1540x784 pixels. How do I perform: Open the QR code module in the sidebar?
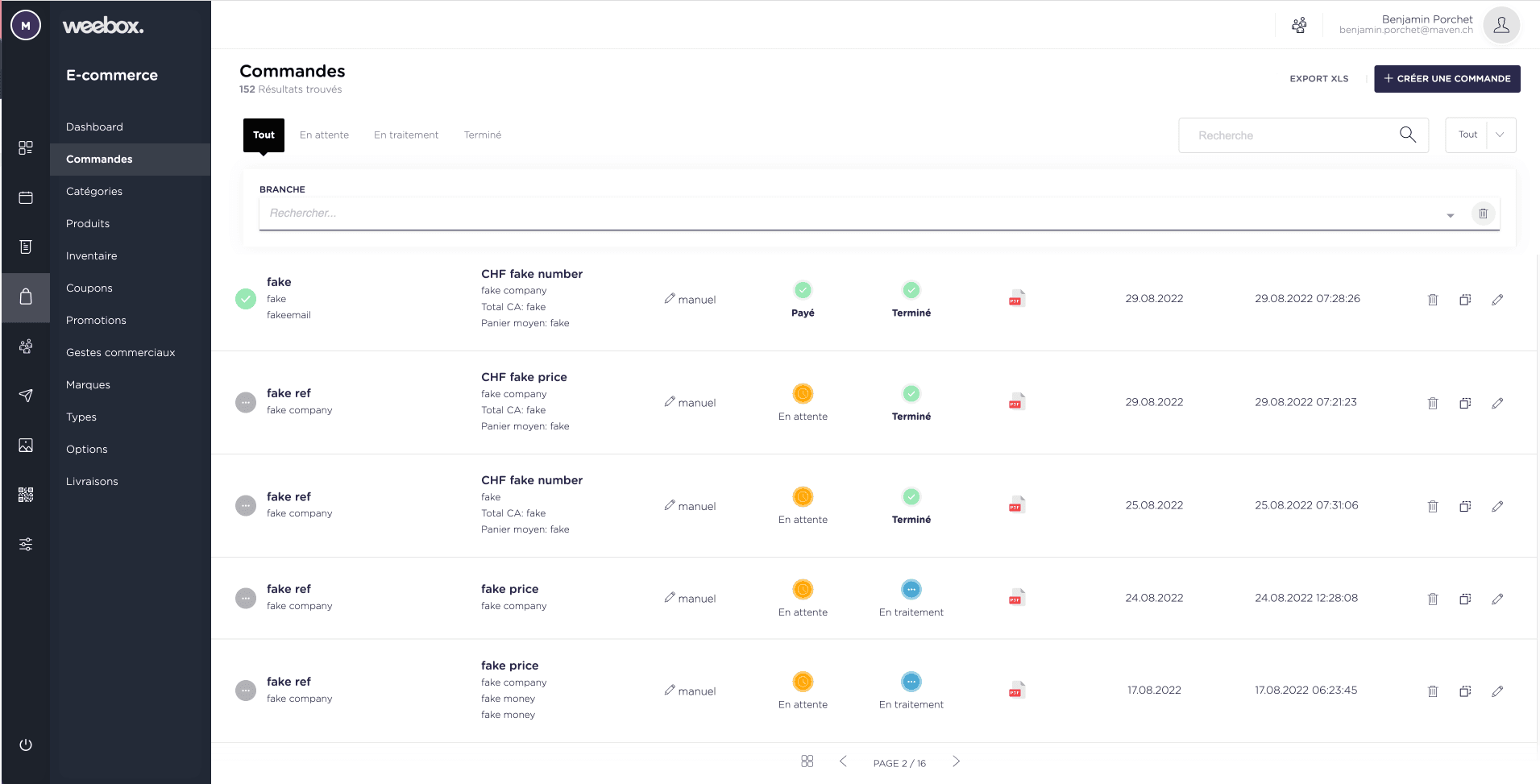click(26, 494)
